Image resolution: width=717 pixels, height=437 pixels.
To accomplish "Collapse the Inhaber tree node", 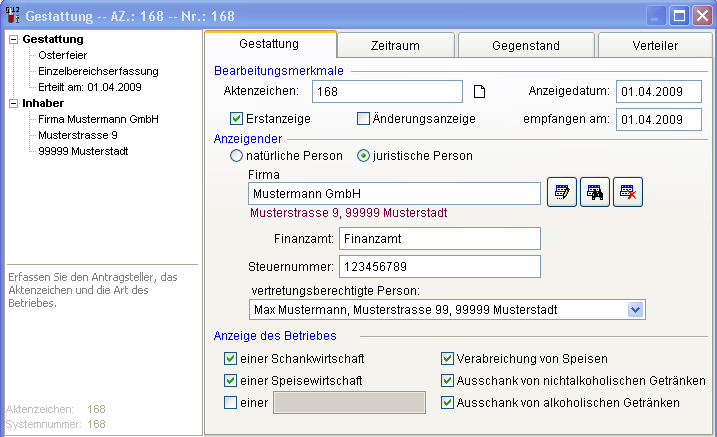I will coord(12,103).
